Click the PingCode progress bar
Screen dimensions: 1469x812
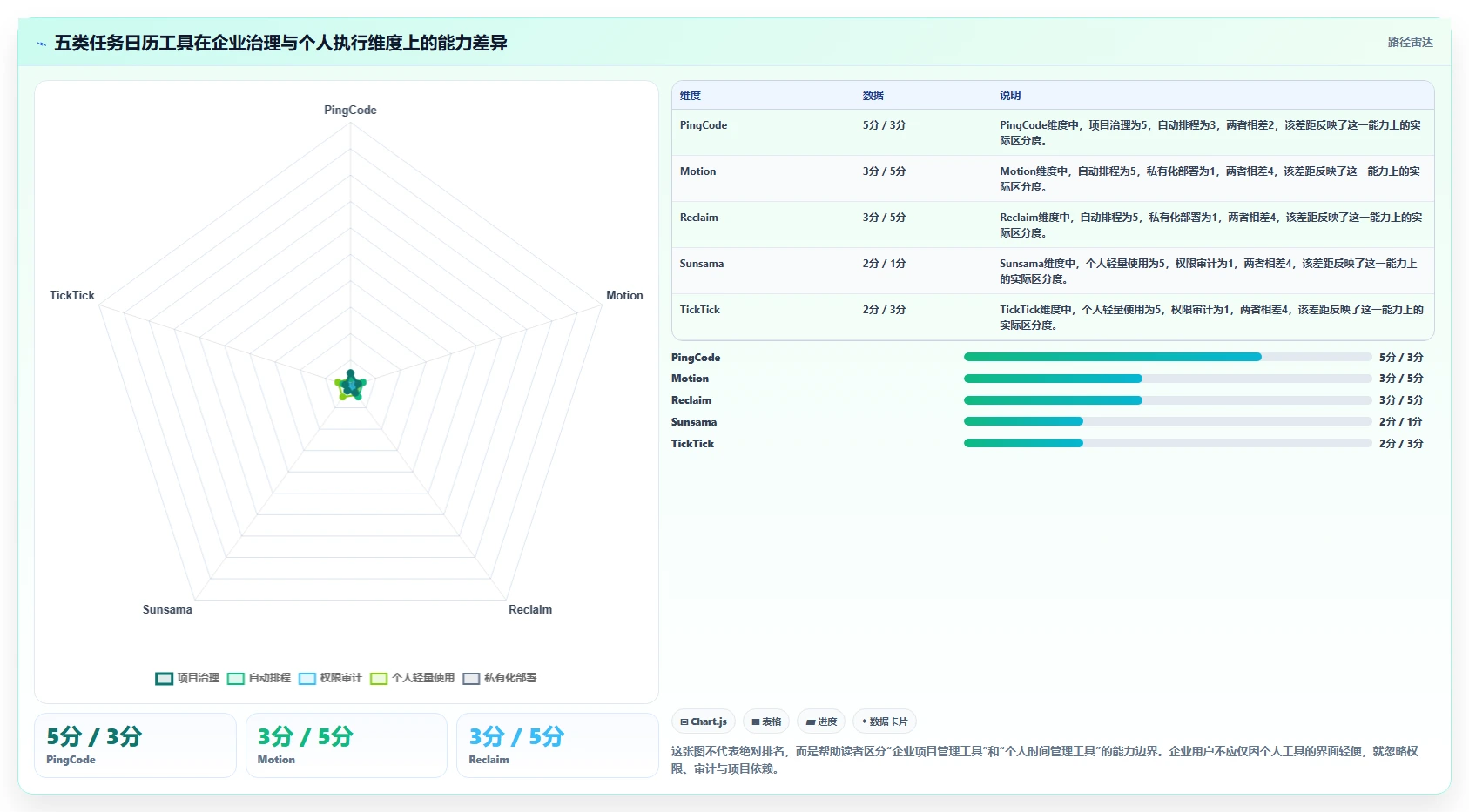1168,357
